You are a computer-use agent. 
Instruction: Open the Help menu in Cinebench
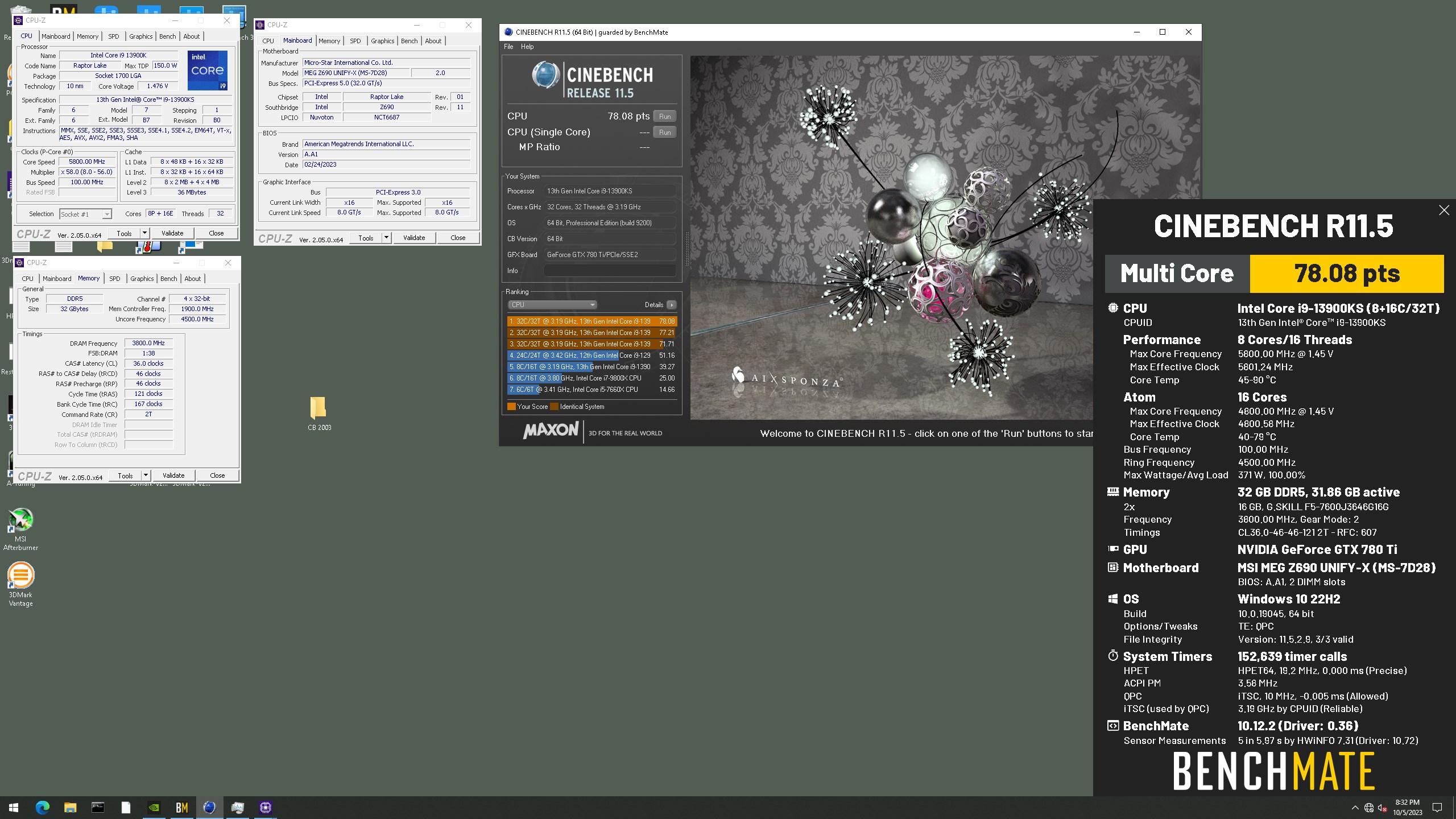527,47
